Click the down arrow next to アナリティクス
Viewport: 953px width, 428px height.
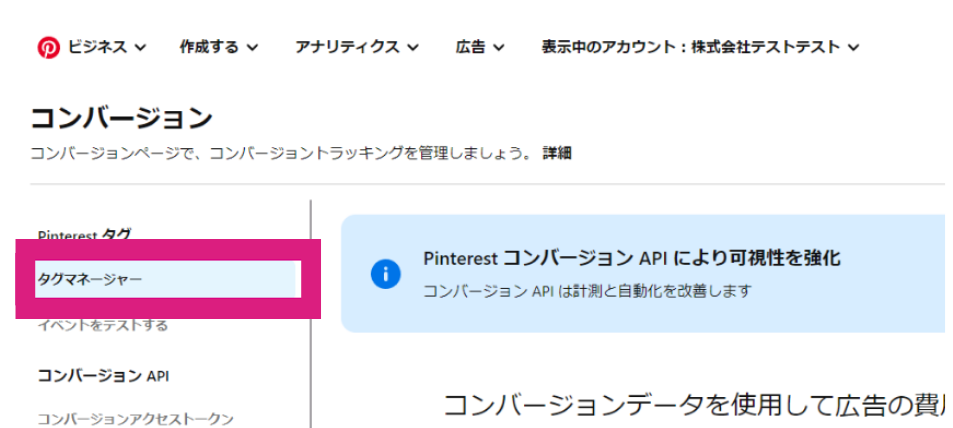pos(413,47)
